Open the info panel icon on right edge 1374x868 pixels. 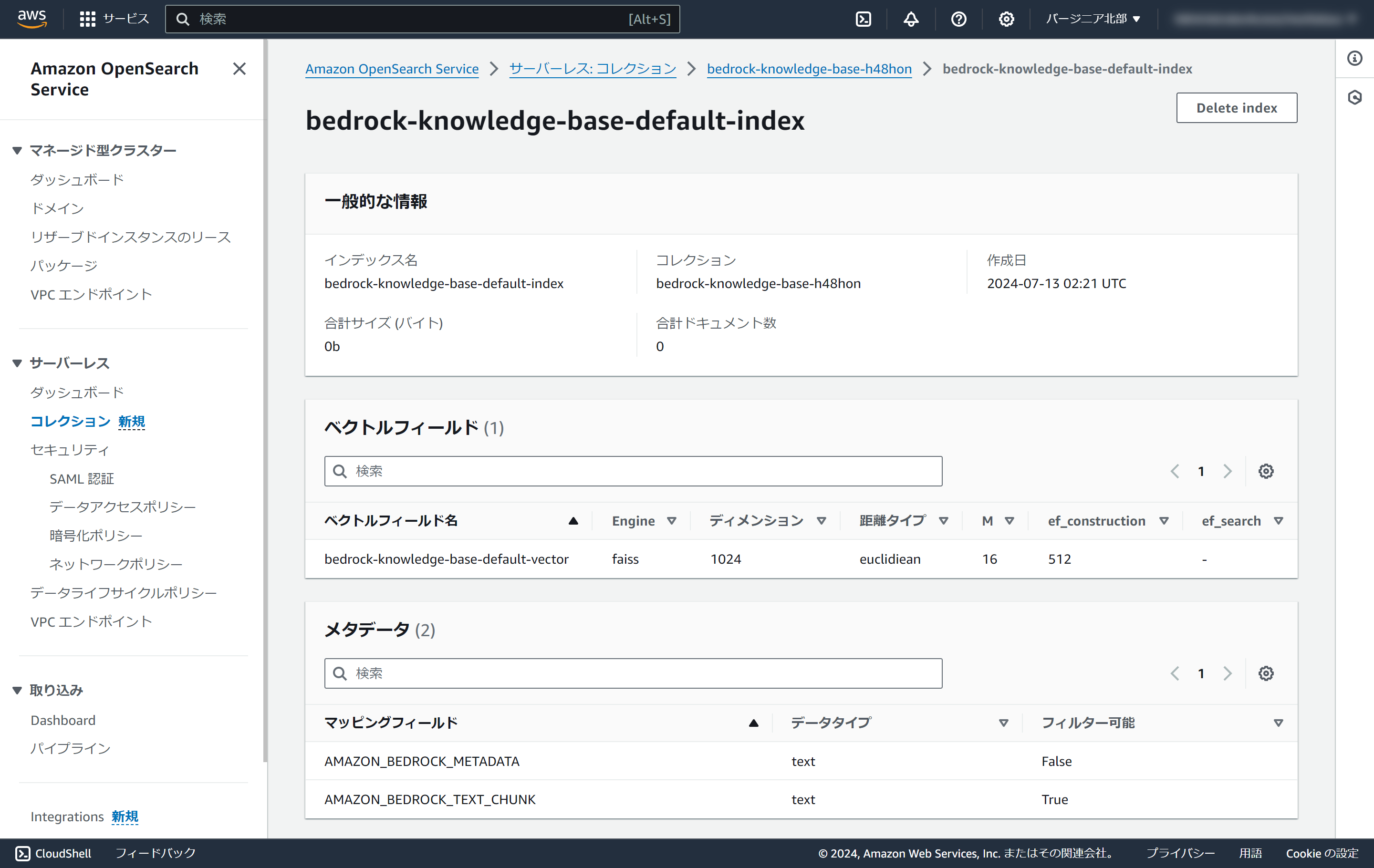(x=1354, y=58)
